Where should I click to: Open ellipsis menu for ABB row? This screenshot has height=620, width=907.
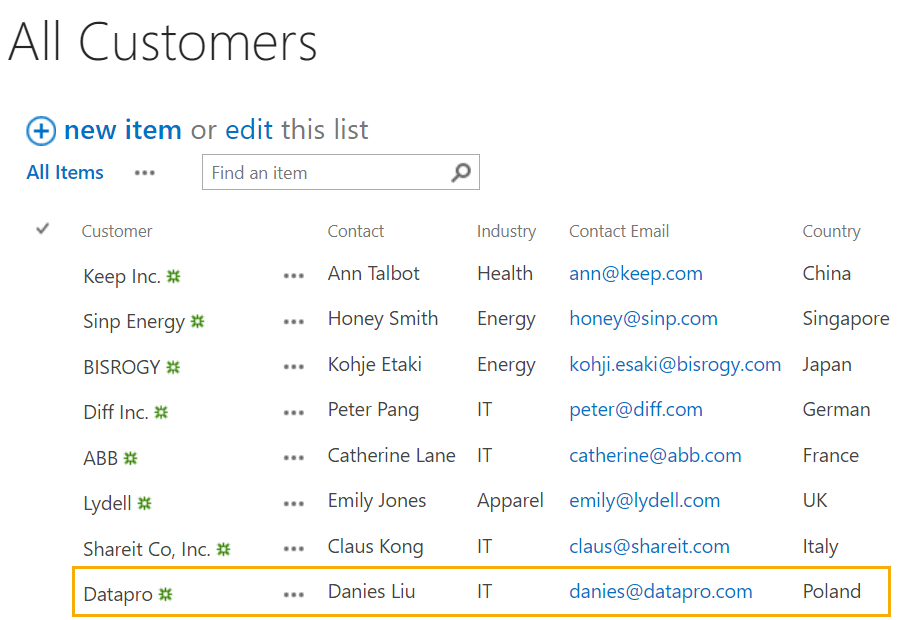[x=294, y=458]
